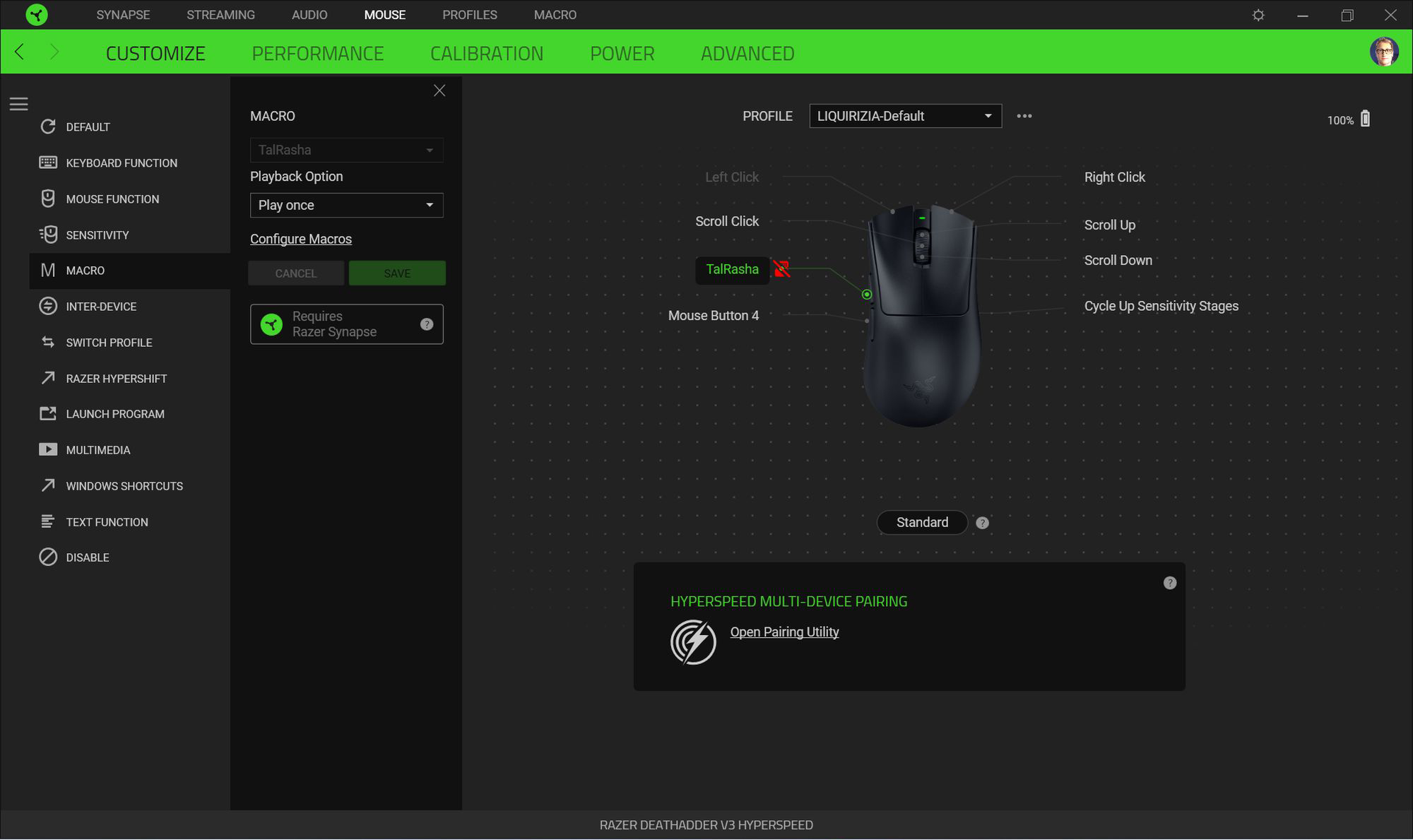Select the Sensitivity icon in sidebar

click(x=48, y=235)
